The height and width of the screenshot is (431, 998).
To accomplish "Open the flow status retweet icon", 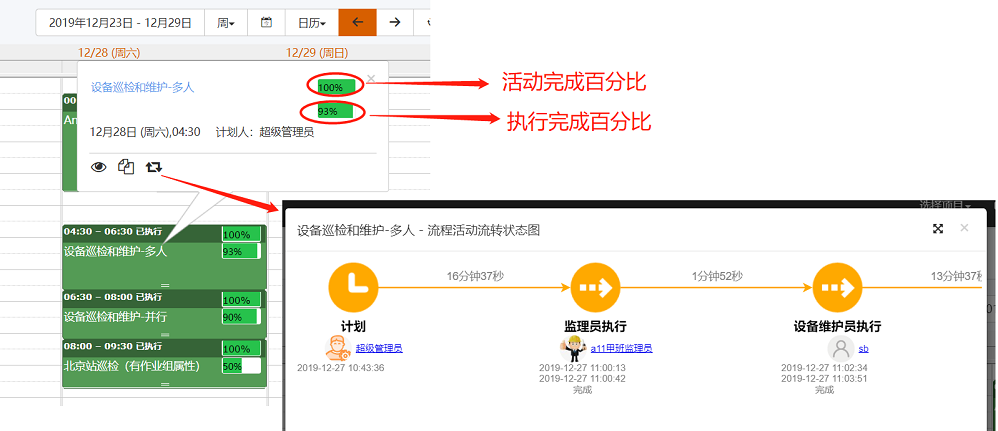I will 153,167.
